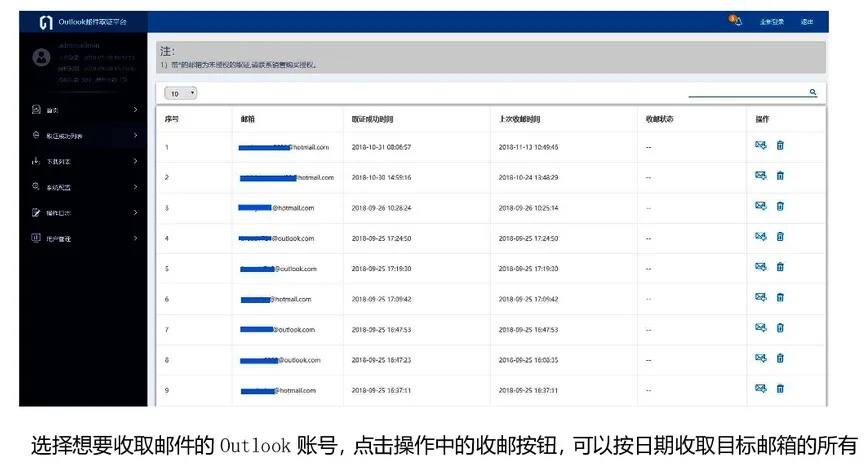Click the search magnifier icon above the table
Viewport: 866px width, 465px height.
(812, 92)
